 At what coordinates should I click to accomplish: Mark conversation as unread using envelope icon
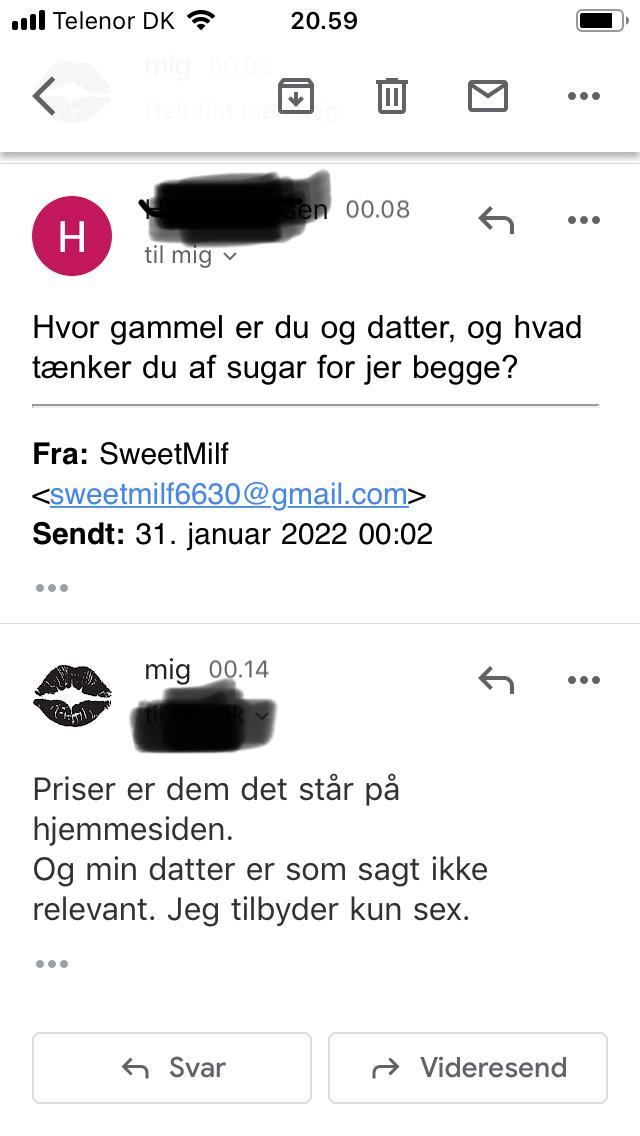(x=488, y=97)
